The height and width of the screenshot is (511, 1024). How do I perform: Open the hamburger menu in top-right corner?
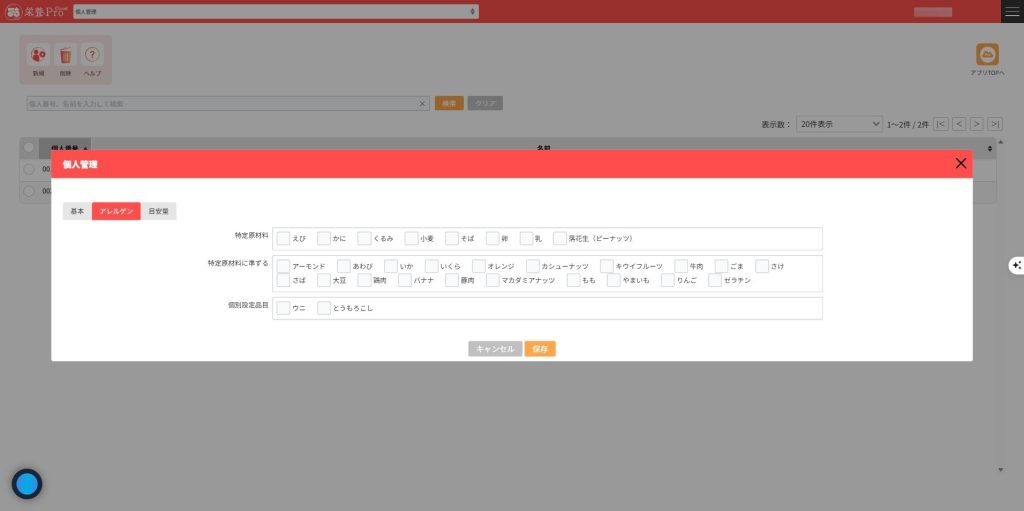(x=1012, y=11)
